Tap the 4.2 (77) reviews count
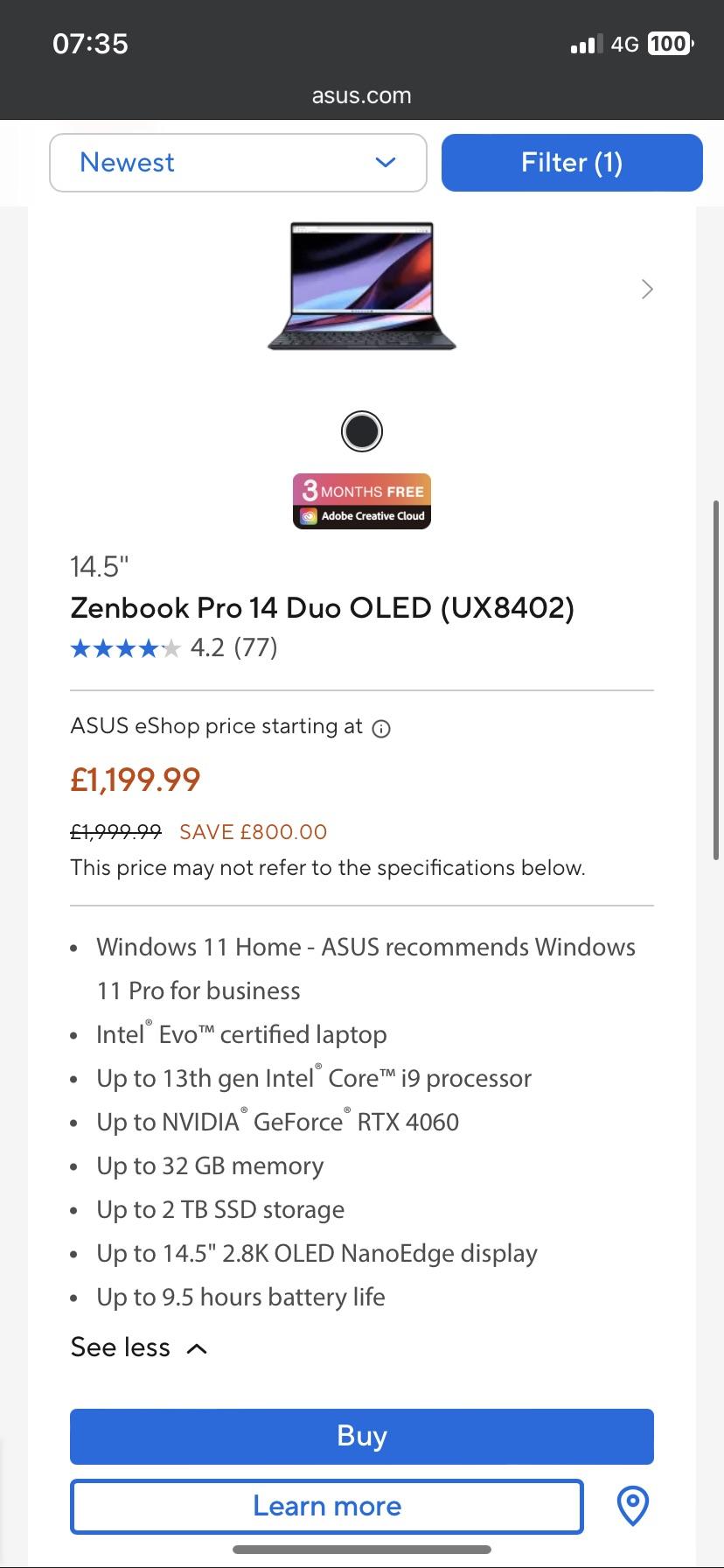 [233, 647]
